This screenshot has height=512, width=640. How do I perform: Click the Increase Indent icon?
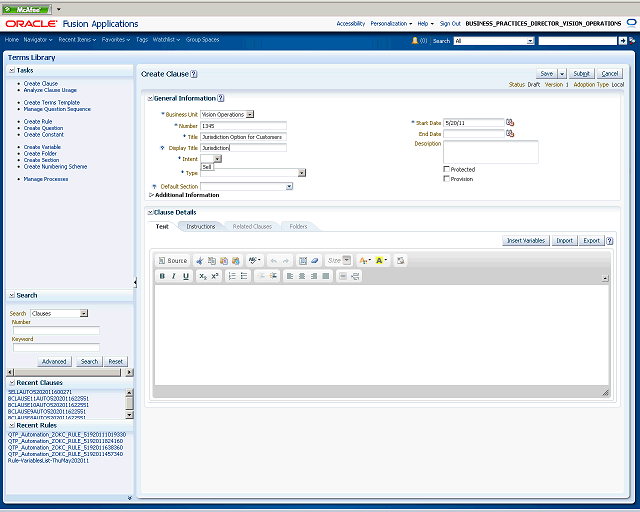(273, 276)
